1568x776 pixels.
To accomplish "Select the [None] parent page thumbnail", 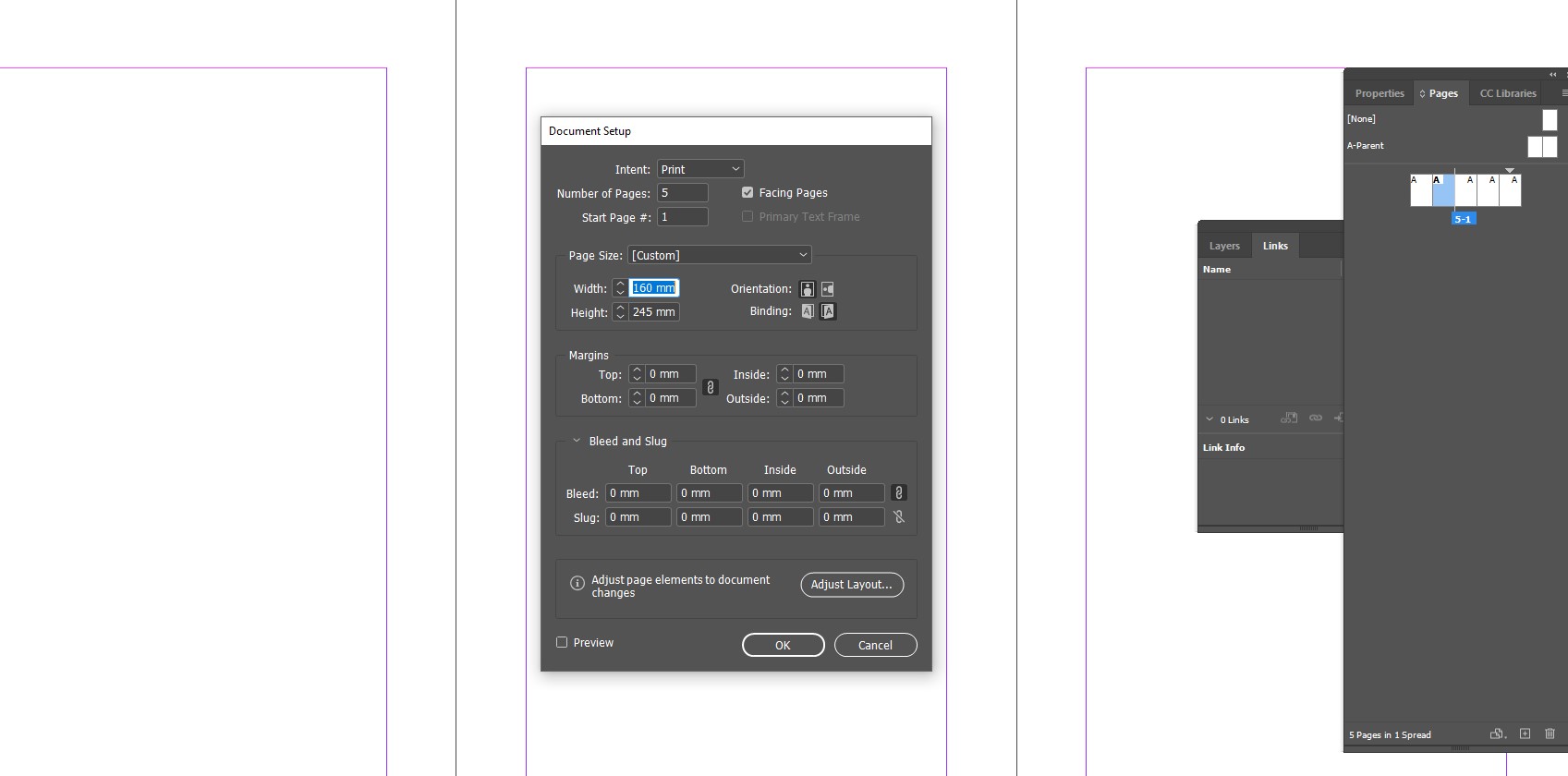I will click(x=1550, y=119).
